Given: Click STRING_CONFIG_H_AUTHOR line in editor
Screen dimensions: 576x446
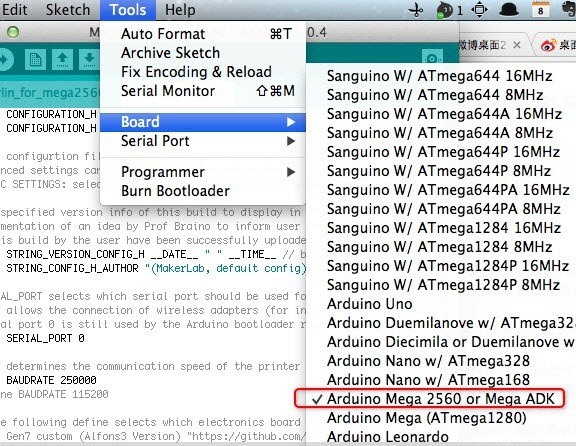Looking at the screenshot, I should pos(156,269).
